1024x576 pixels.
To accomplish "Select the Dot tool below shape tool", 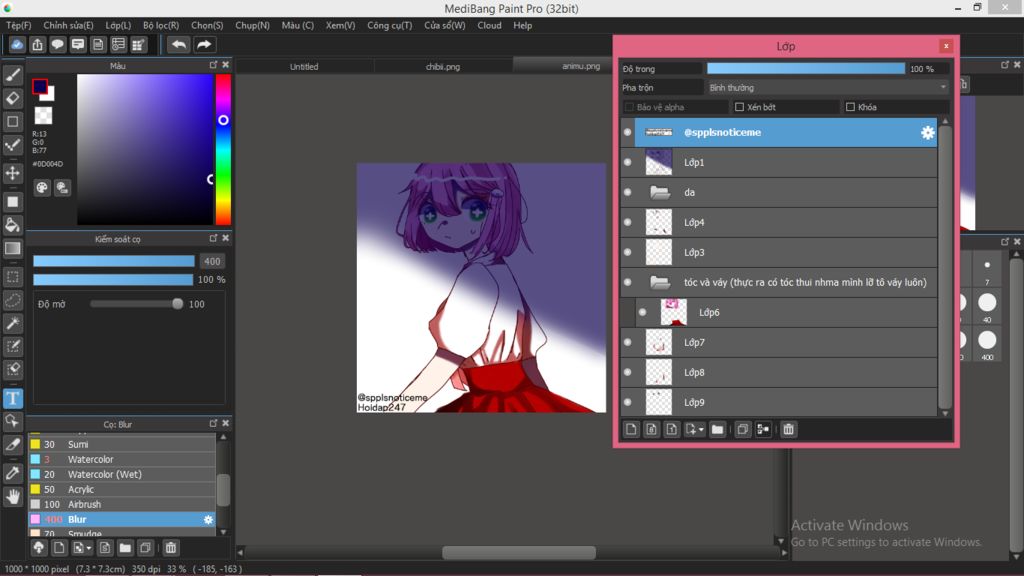I will tap(12, 144).
